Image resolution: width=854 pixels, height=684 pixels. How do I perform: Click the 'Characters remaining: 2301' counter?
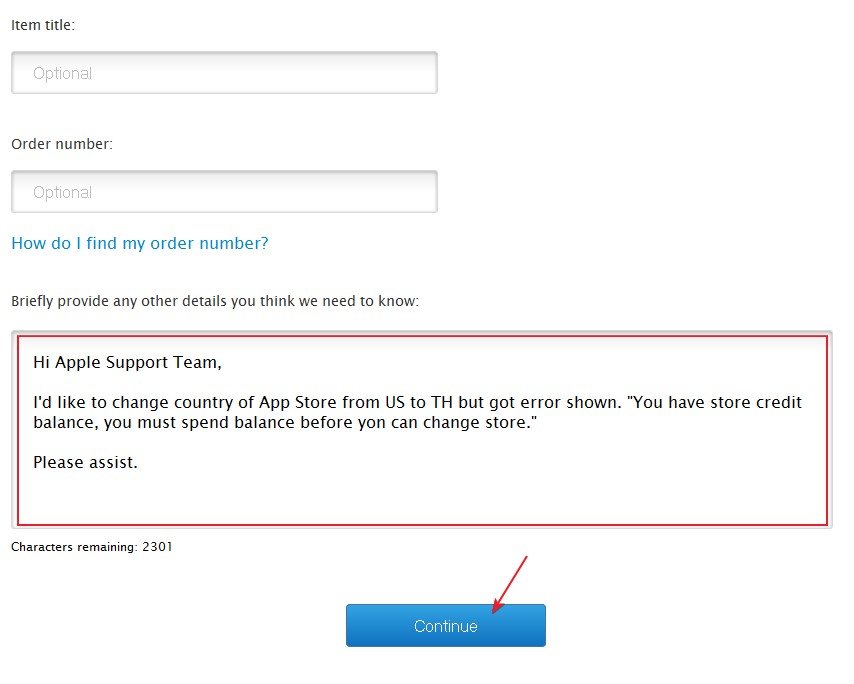92,547
